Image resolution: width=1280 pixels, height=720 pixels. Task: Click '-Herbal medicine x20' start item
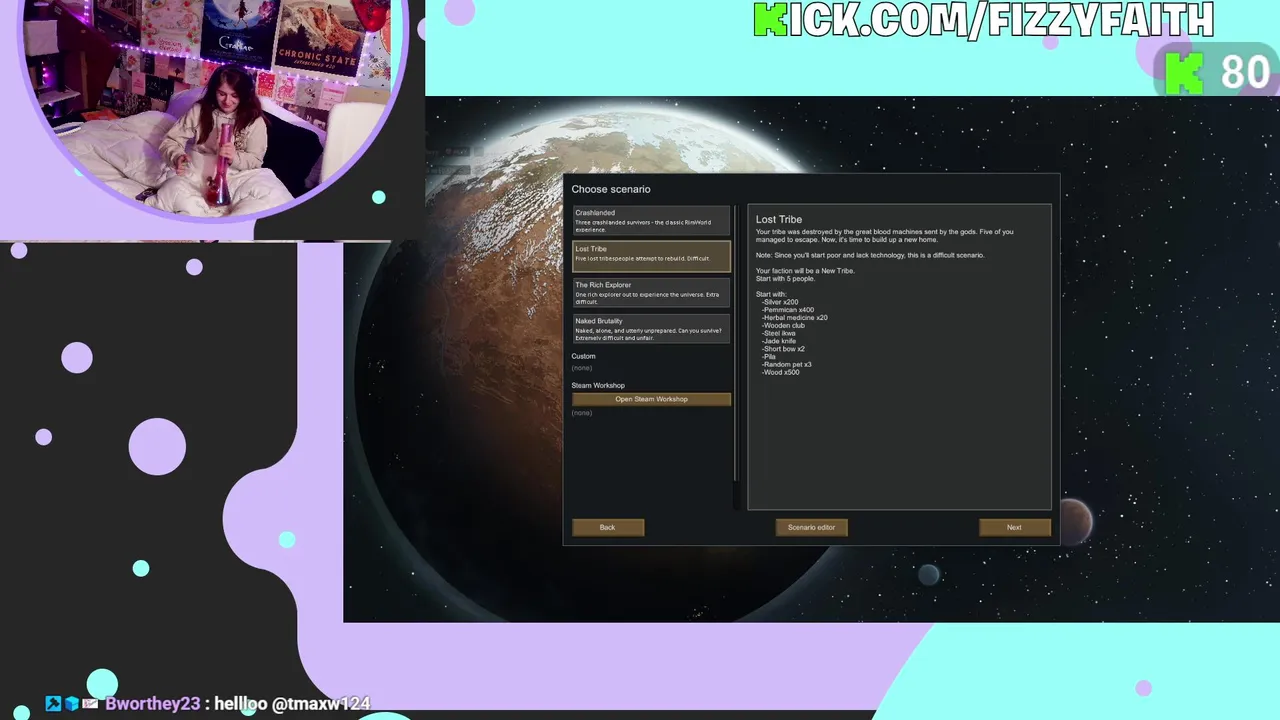[795, 318]
